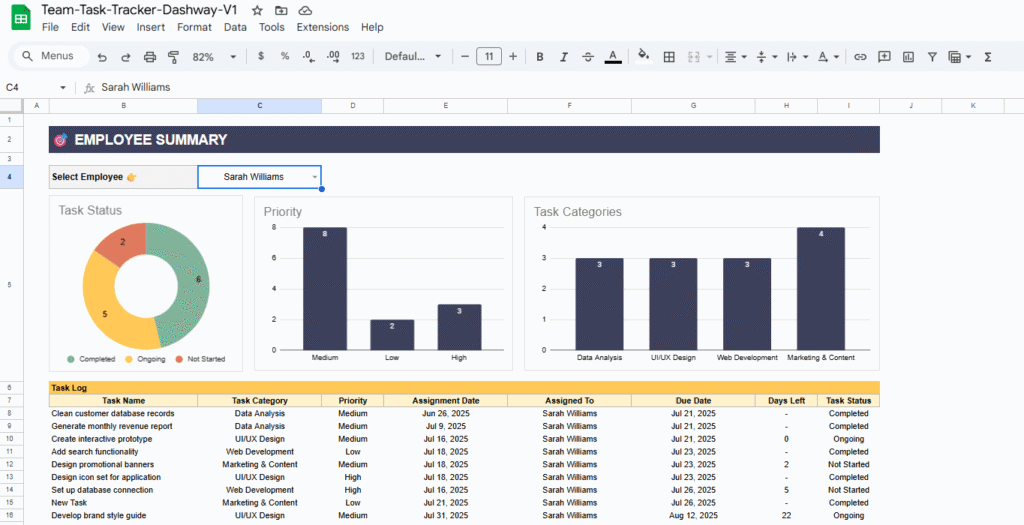Open the zoom 82% dropdown

[214, 57]
